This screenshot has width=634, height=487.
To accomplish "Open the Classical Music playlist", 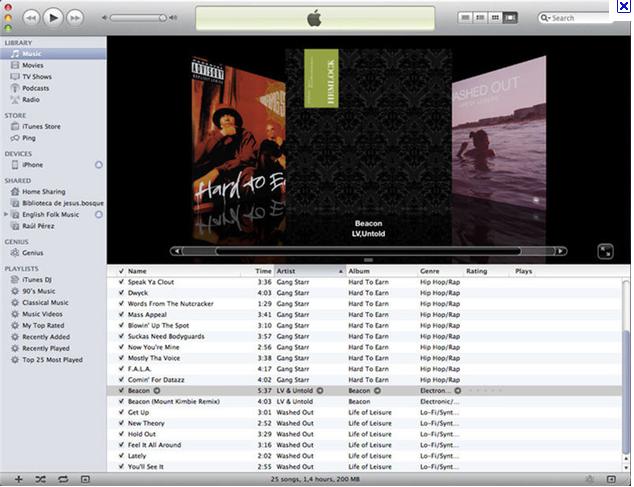I will pos(45,303).
